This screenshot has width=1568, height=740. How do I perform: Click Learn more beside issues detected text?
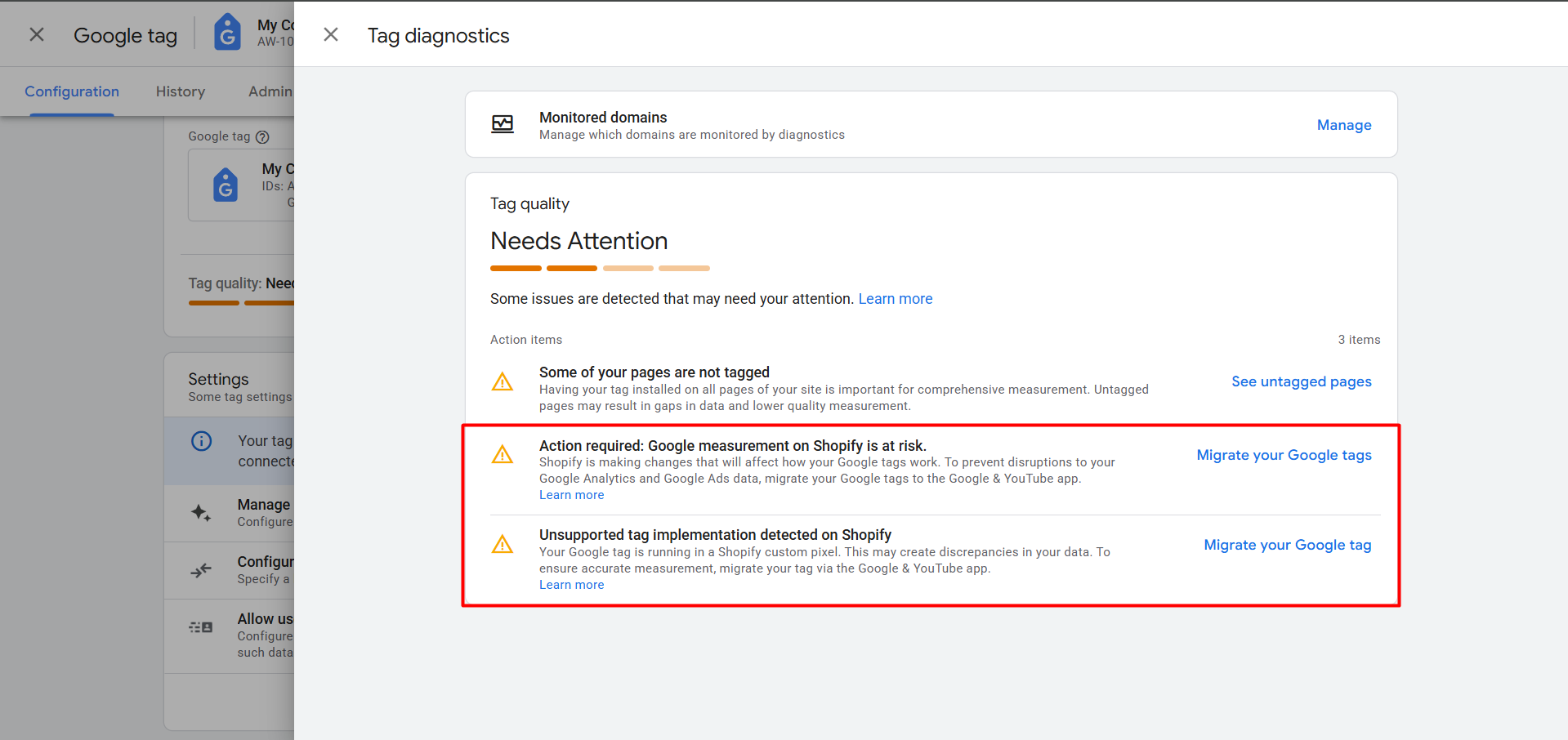coord(895,299)
